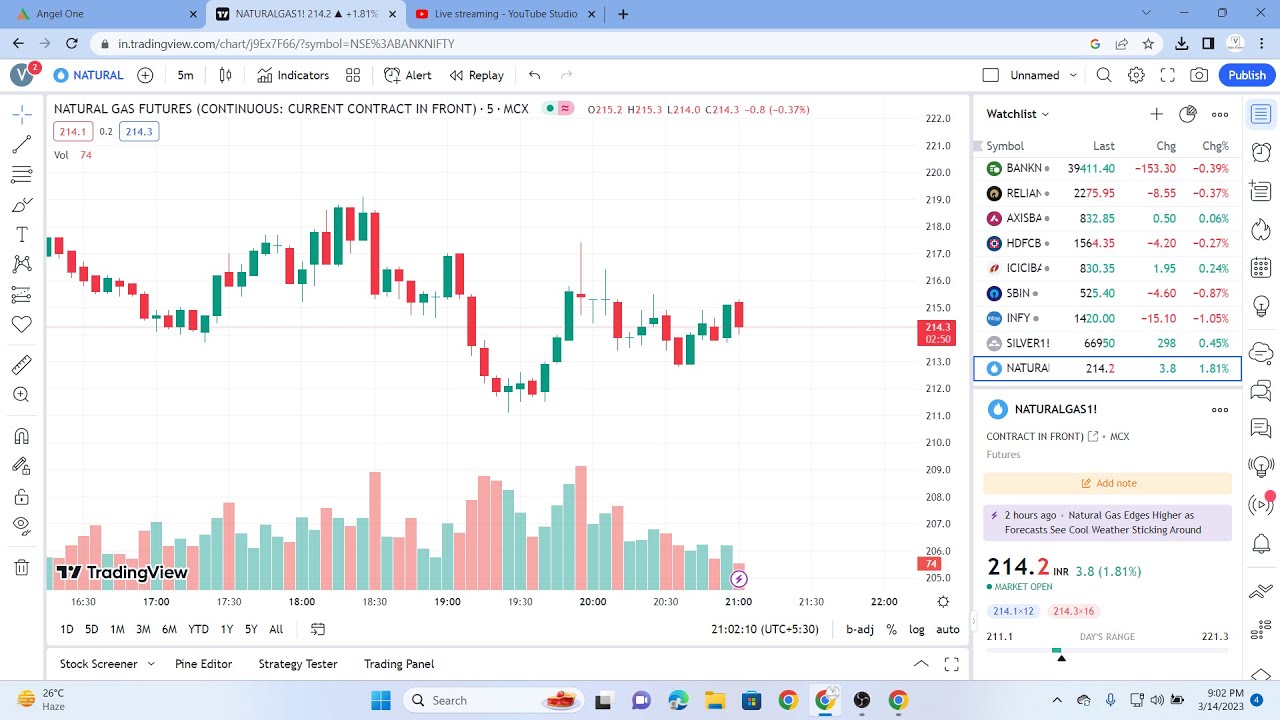Viewport: 1280px width, 720px height.
Task: Start bar Replay mode
Action: [x=477, y=75]
